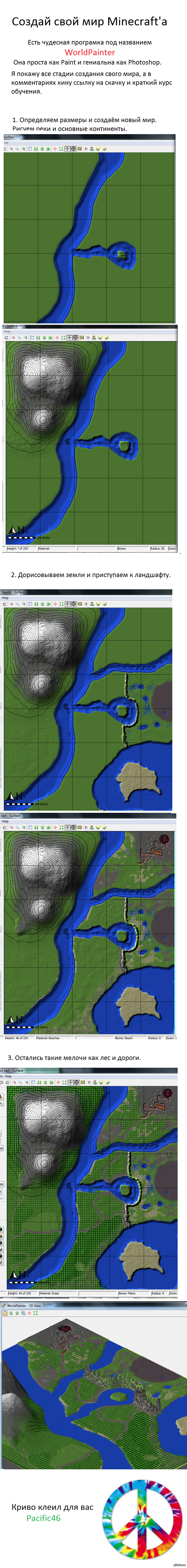The width and height of the screenshot is (187, 1568).
Task: Click the 'Height: 7 of 255' status bar entry
Action: (18, 549)
